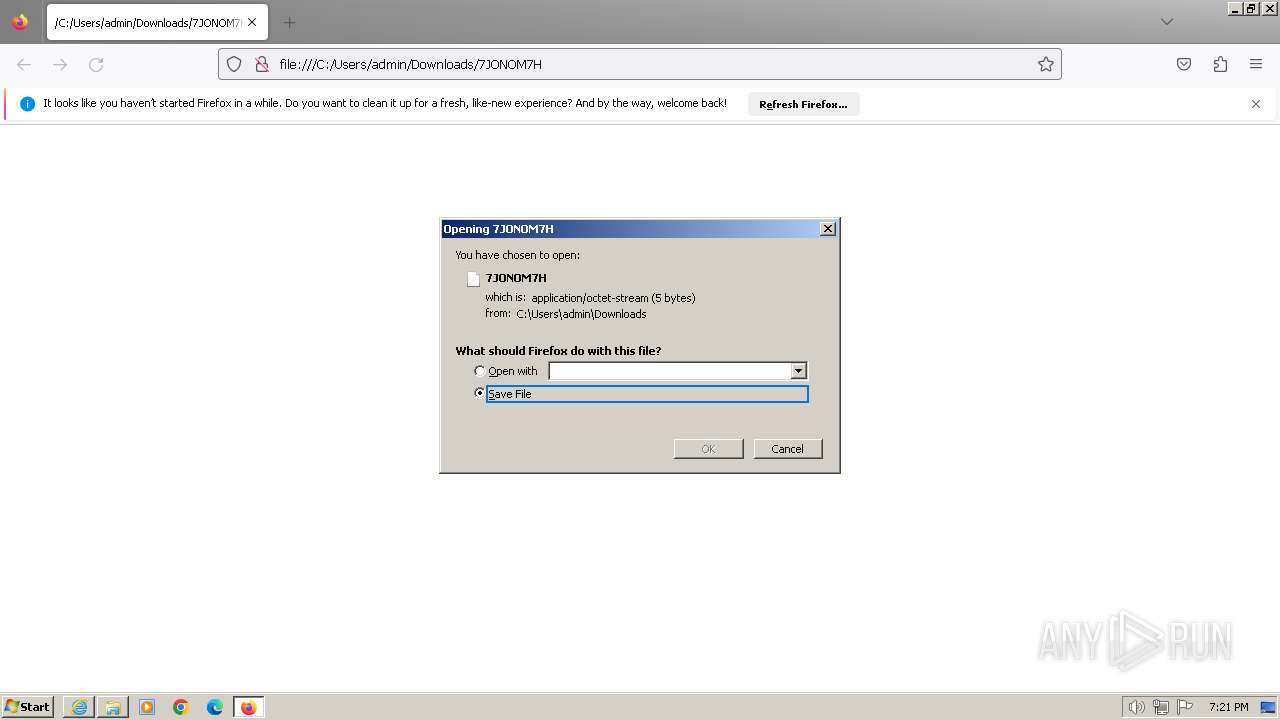Launch Google Chrome from taskbar
1280x720 pixels.
181,707
